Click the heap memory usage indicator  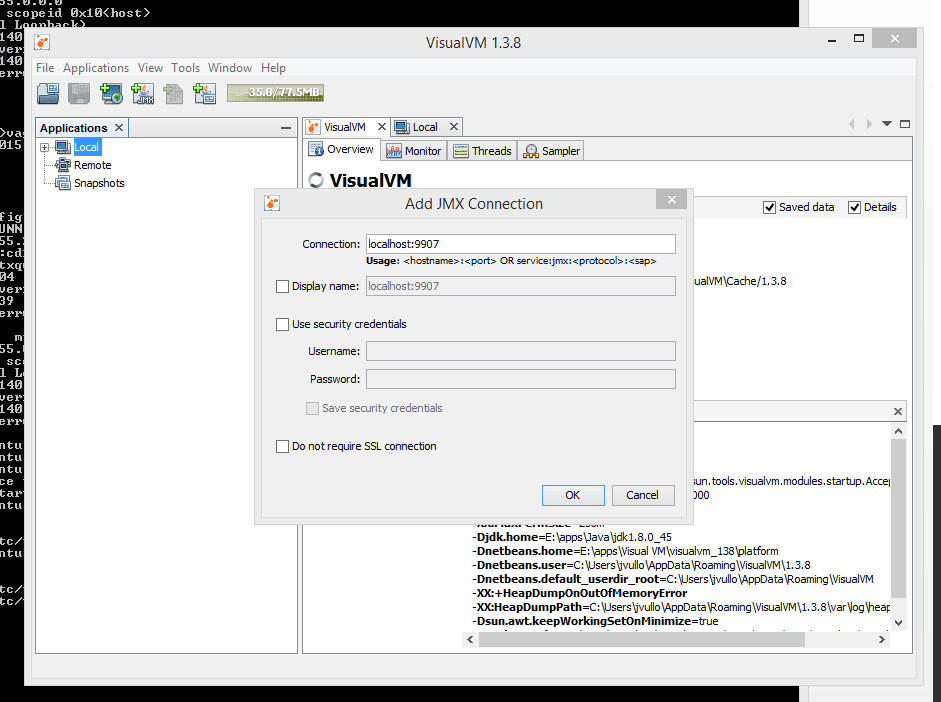[x=275, y=92]
